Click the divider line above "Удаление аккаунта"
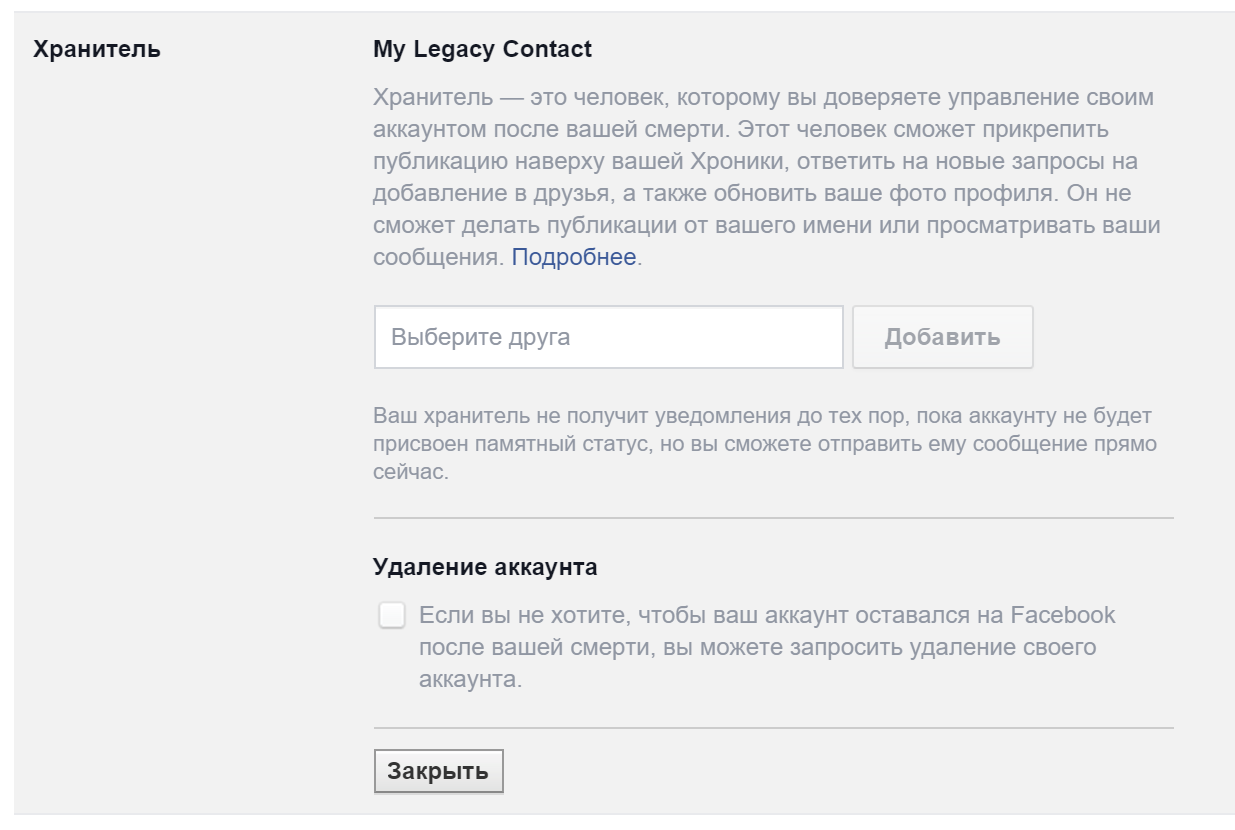 tap(773, 518)
